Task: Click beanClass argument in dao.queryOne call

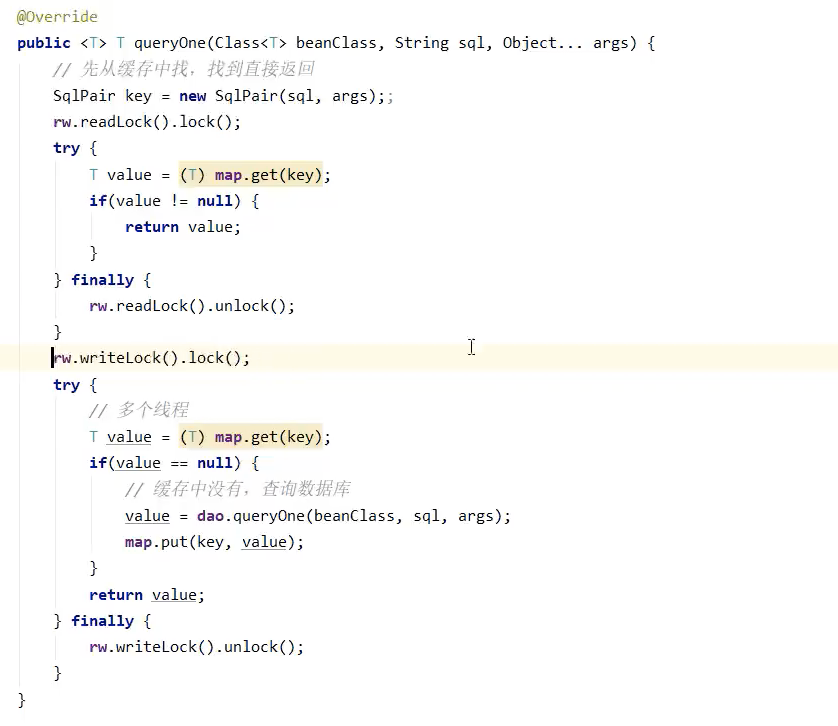Action: tap(354, 516)
